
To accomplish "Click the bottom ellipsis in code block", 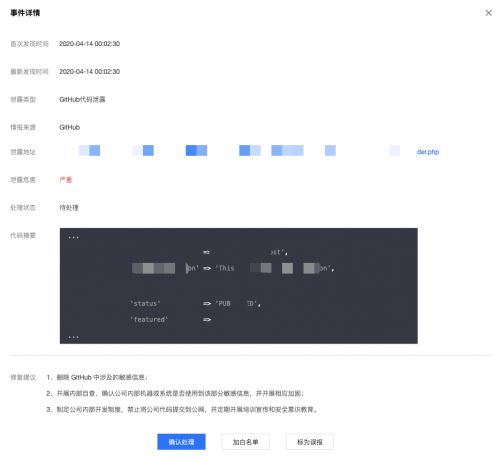I will point(73,337).
